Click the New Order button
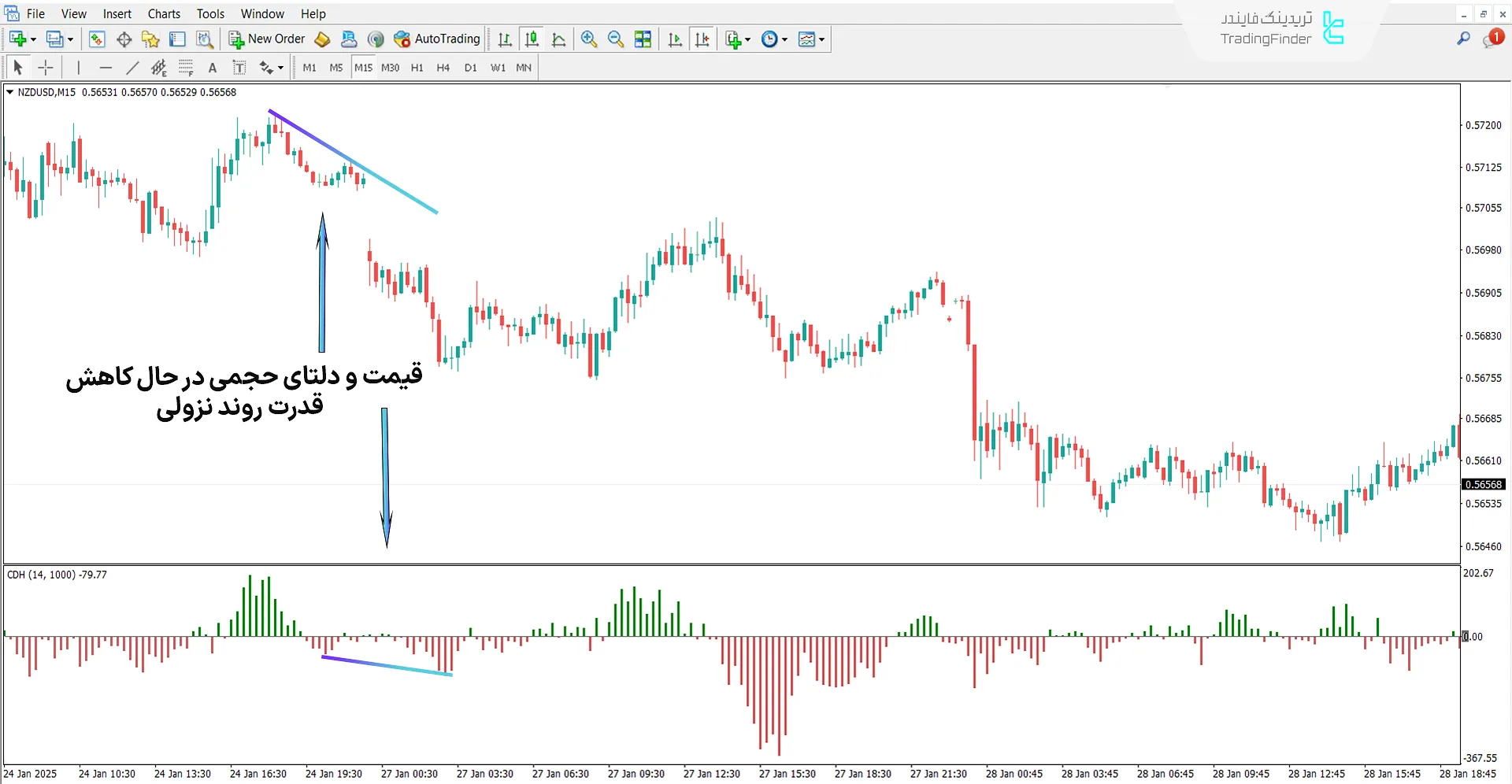The image size is (1512, 784). point(267,39)
